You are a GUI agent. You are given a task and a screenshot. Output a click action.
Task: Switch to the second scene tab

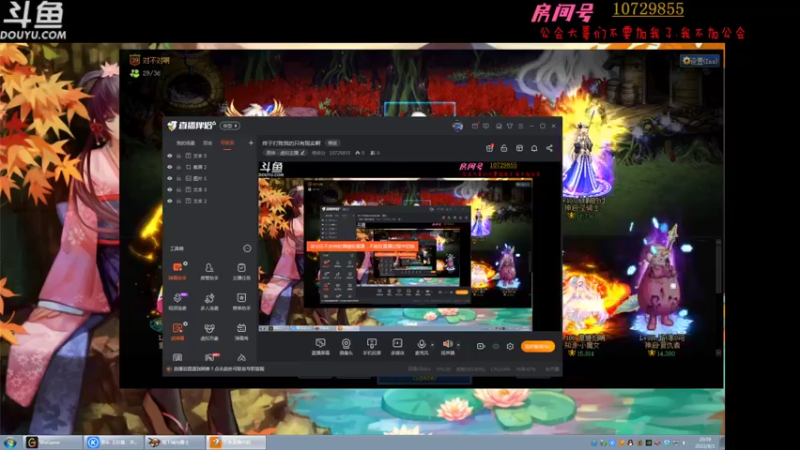click(x=208, y=143)
